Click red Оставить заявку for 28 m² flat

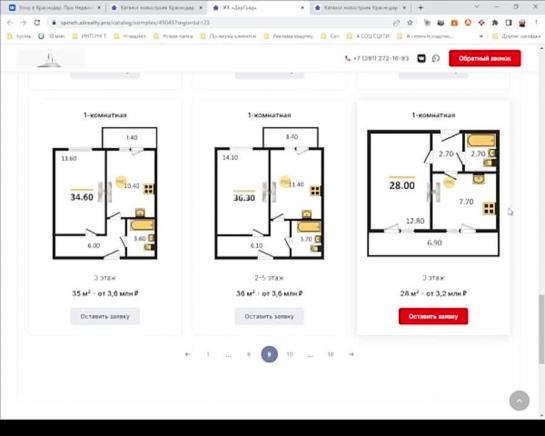[x=433, y=316]
